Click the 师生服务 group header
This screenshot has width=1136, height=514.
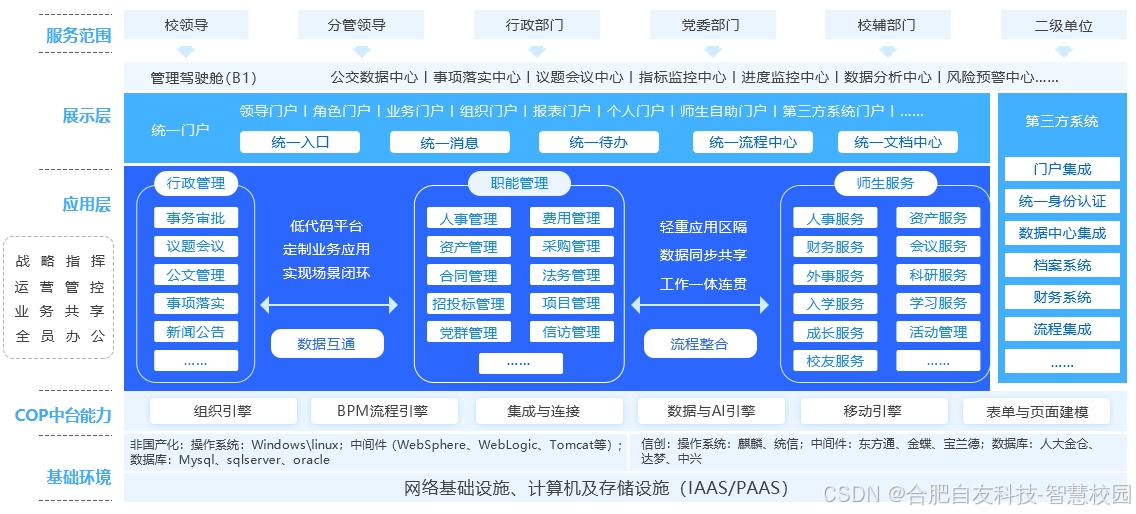click(885, 183)
